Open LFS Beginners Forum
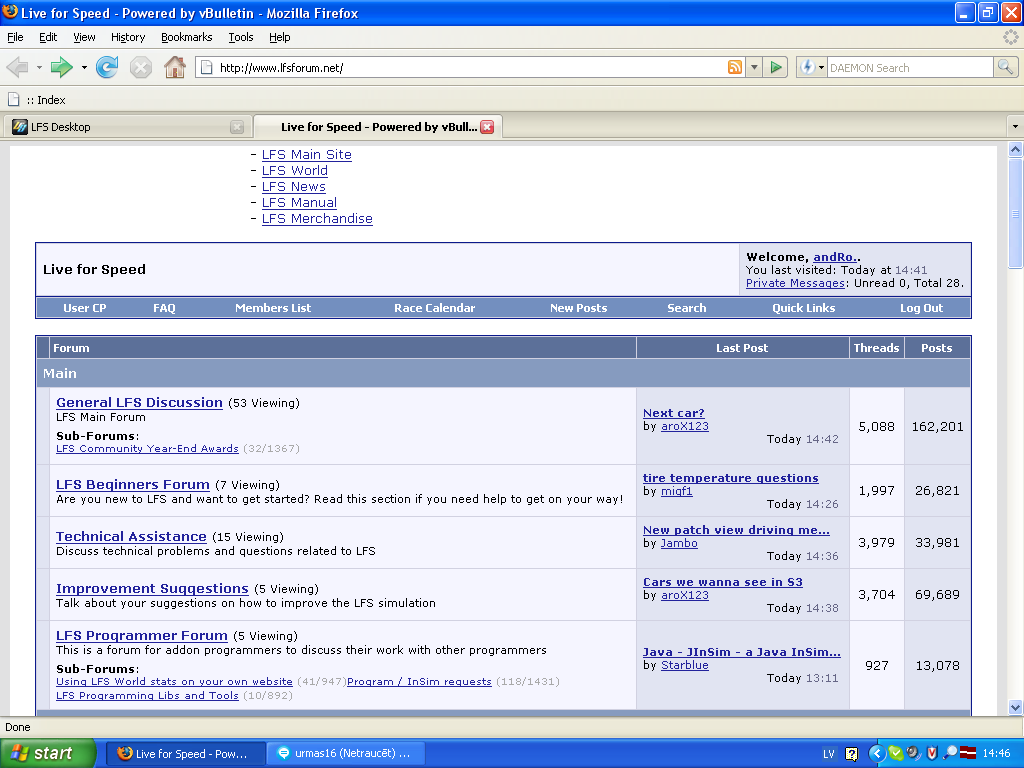The width and height of the screenshot is (1024, 768). click(x=133, y=485)
